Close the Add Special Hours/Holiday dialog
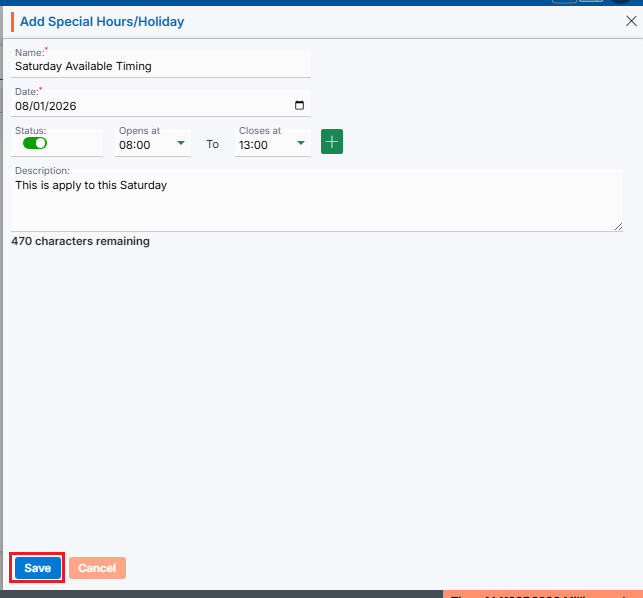Viewport: 643px width, 598px height. coord(631,21)
